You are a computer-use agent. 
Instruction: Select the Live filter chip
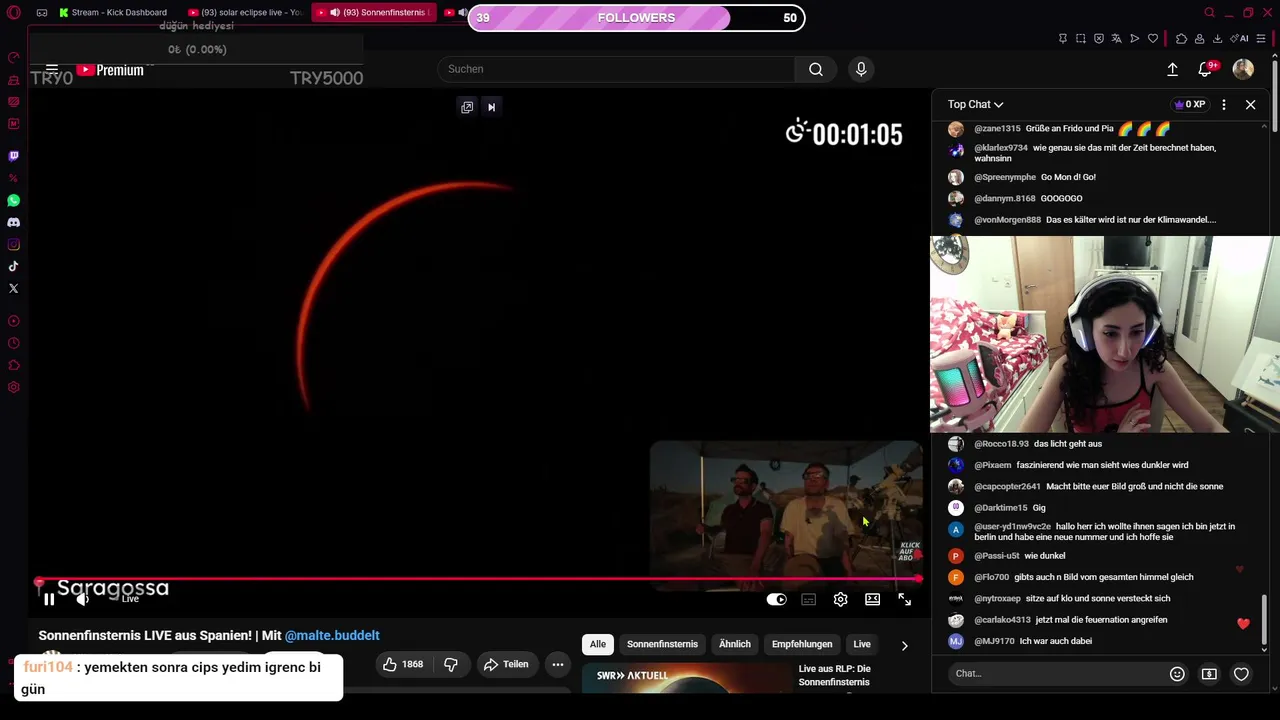[861, 644]
